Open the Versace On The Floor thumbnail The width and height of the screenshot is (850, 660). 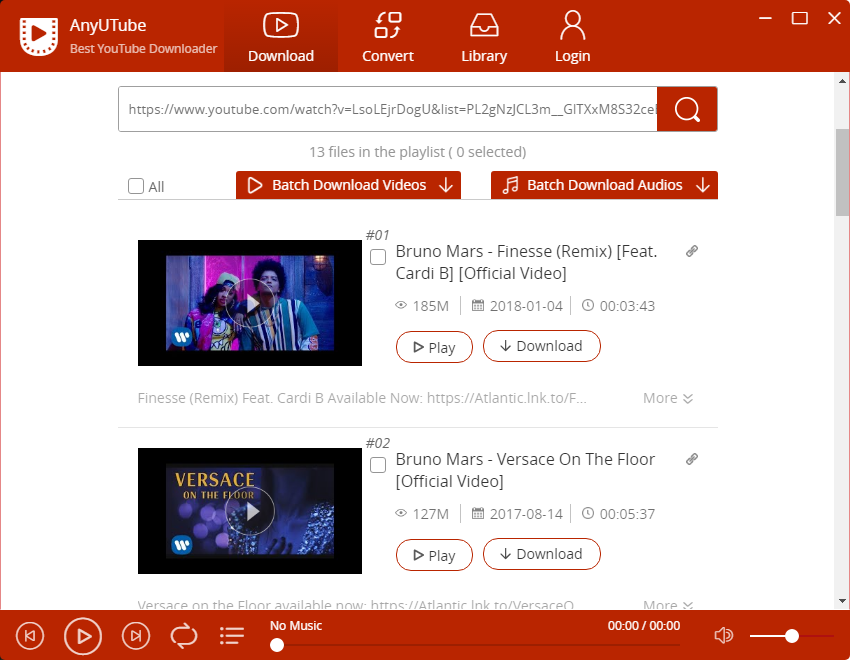click(x=250, y=511)
